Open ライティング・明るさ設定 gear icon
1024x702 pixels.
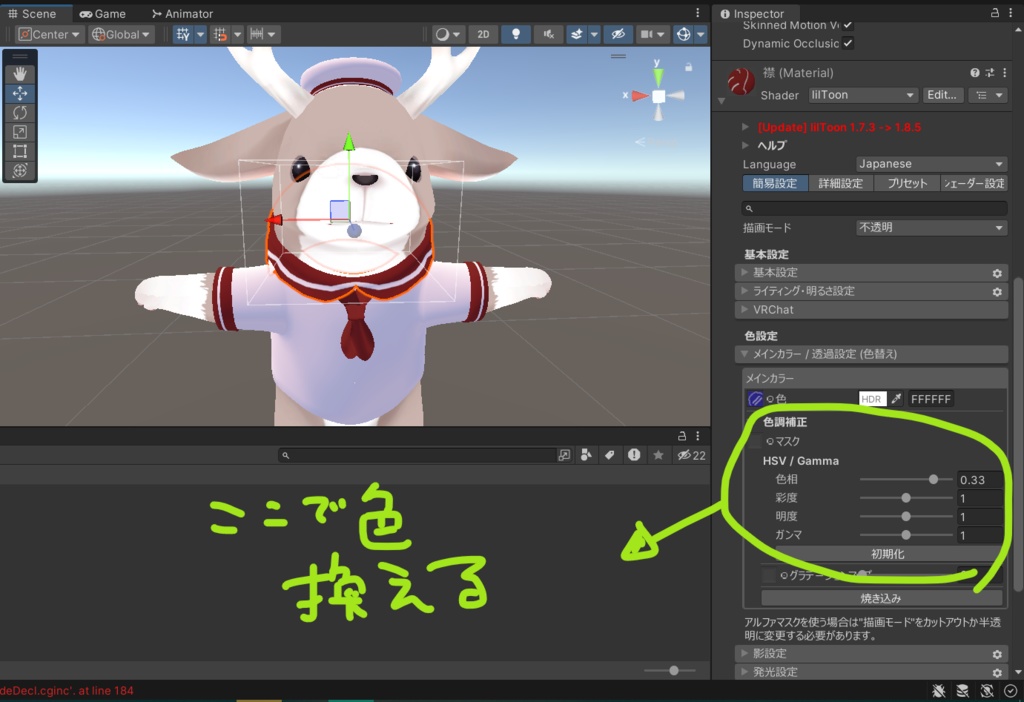coord(997,292)
